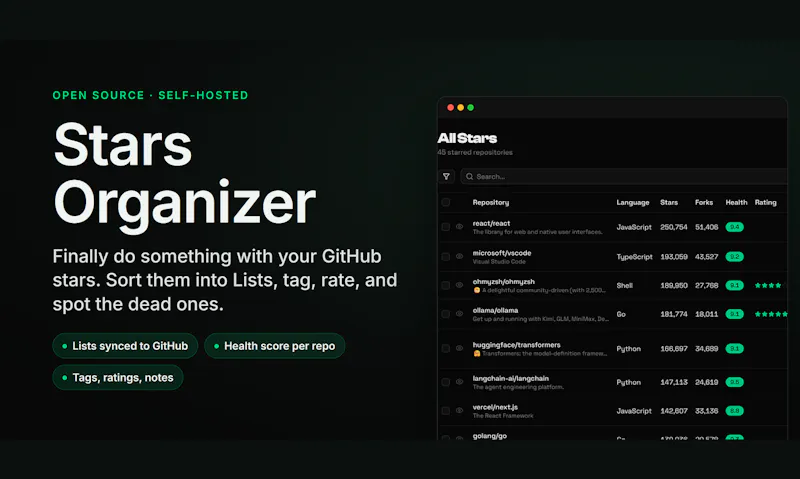Screen dimensions: 800x479
Task: Click the yellow minimize dot of the All Stars window
Action: click(461, 107)
